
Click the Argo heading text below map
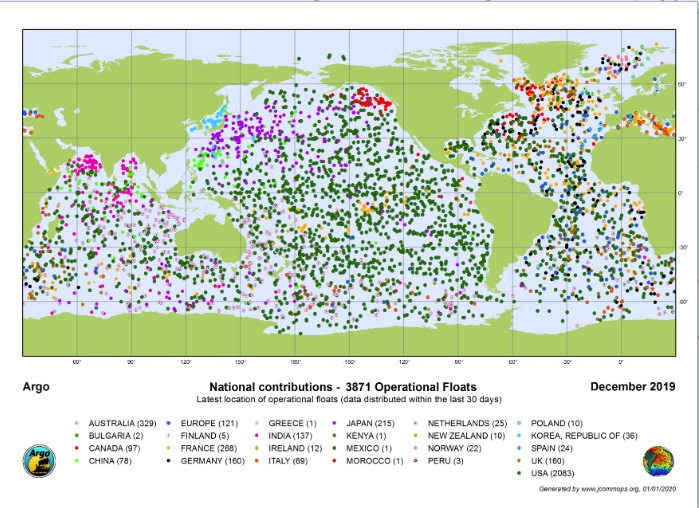point(35,387)
